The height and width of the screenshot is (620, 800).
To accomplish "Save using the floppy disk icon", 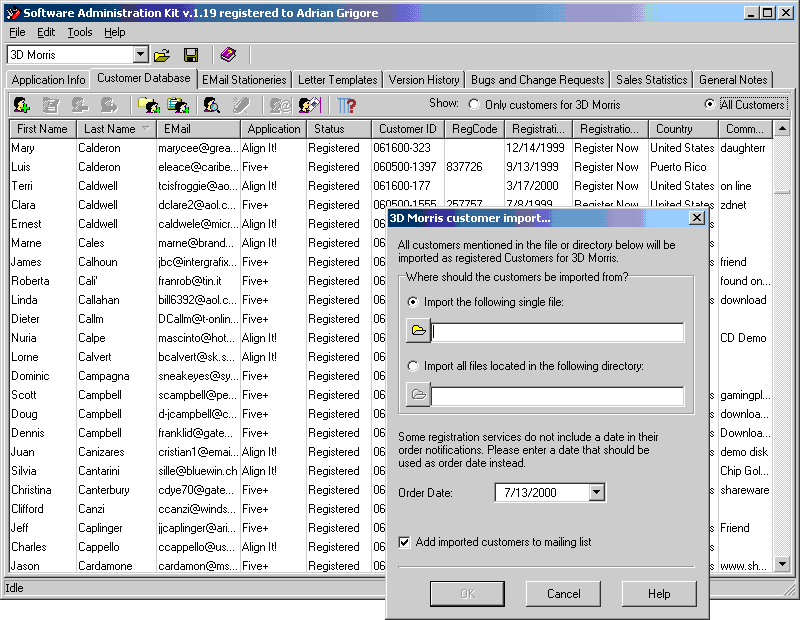I will pyautogui.click(x=191, y=55).
